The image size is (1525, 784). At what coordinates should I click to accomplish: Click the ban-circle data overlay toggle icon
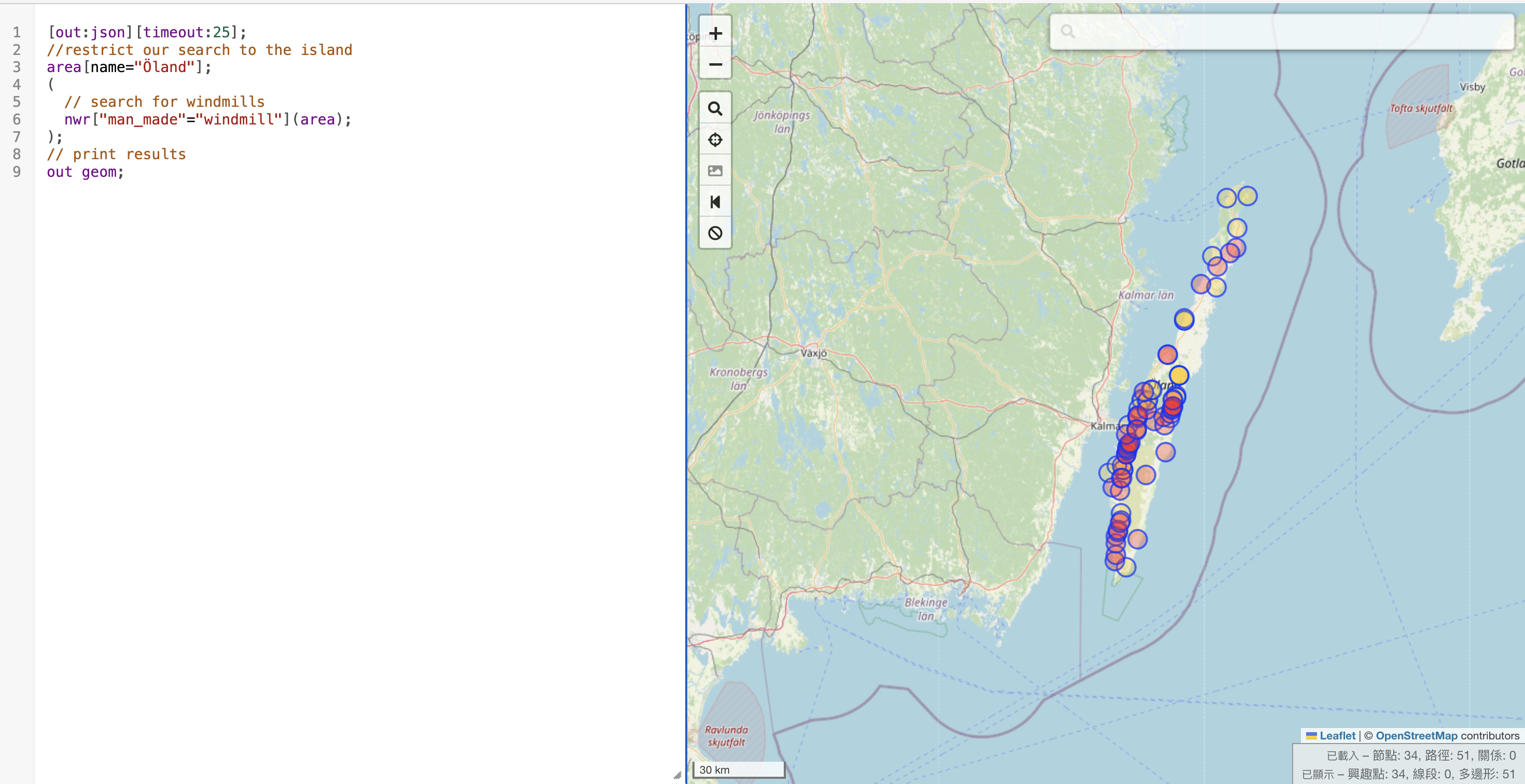pos(715,233)
